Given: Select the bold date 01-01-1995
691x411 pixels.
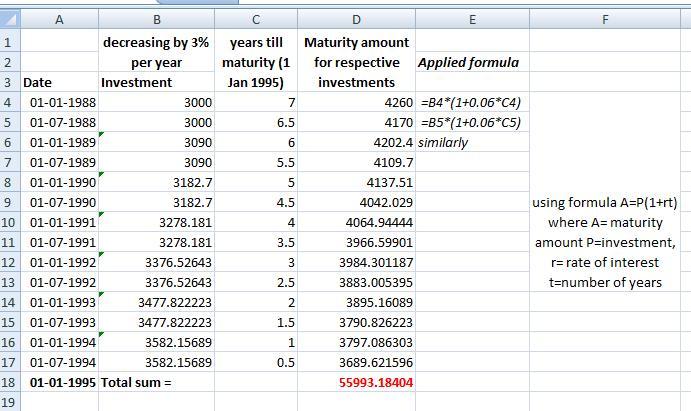Looking at the screenshot, I should click(59, 382).
